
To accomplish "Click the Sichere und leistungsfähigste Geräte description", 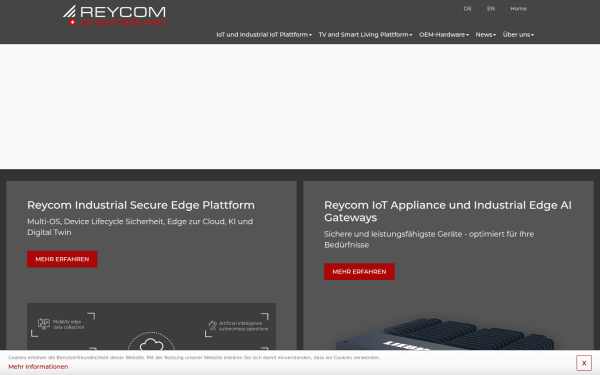I will coord(429,240).
